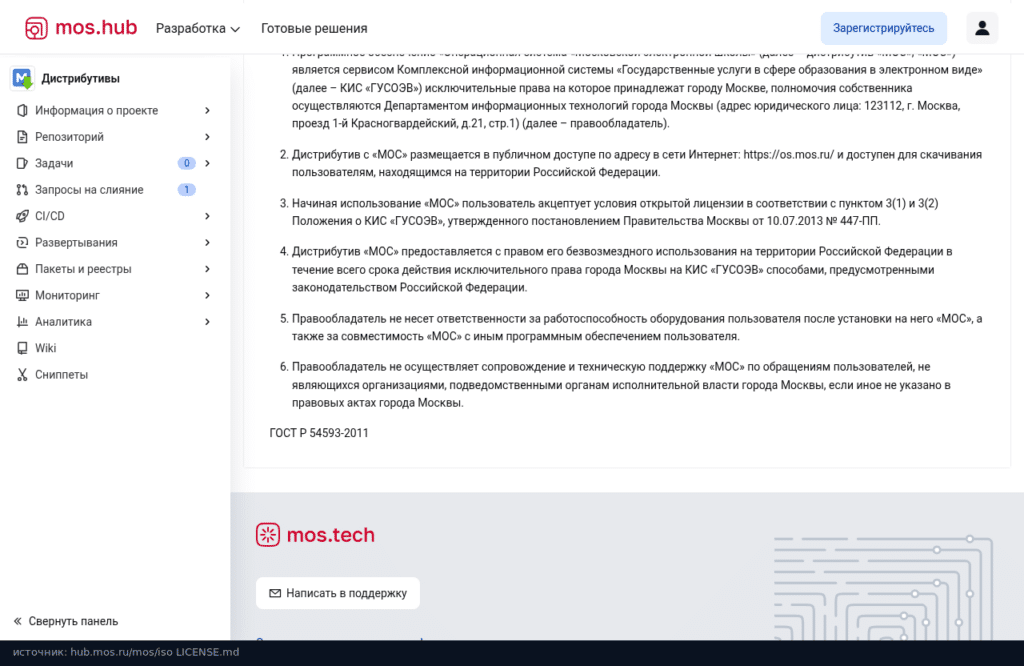The height and width of the screenshot is (666, 1024).
Task: Expand the Задачи submenu chevron
Action: point(207,163)
